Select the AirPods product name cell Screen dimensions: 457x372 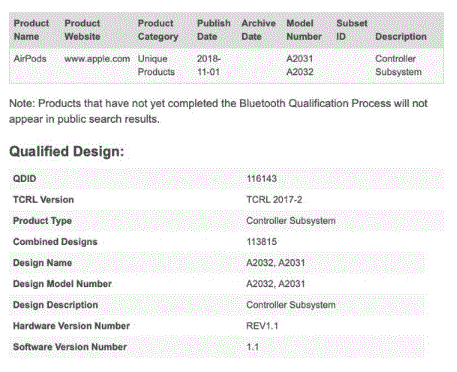(30, 59)
